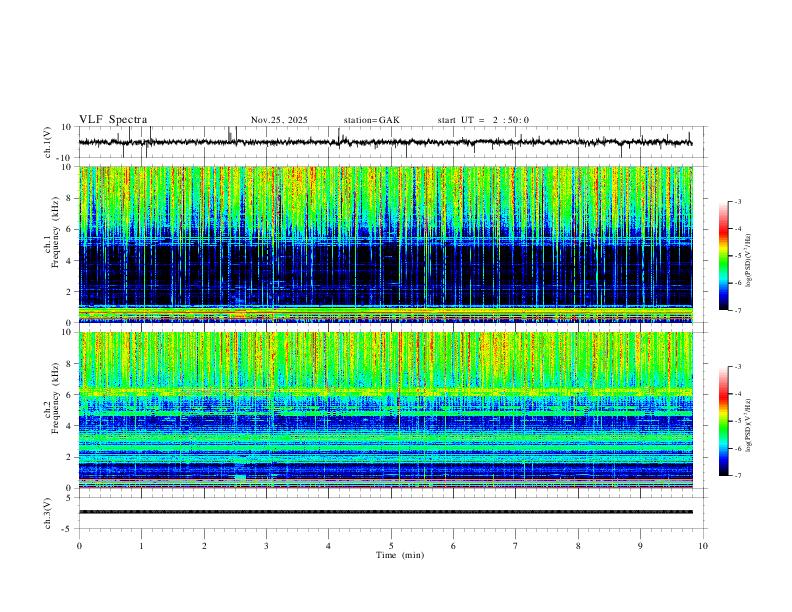Click the lower 'log(PSD)(V²/Hz)' colorbar label
Image resolution: width=792 pixels, height=612 pixels.
point(748,425)
